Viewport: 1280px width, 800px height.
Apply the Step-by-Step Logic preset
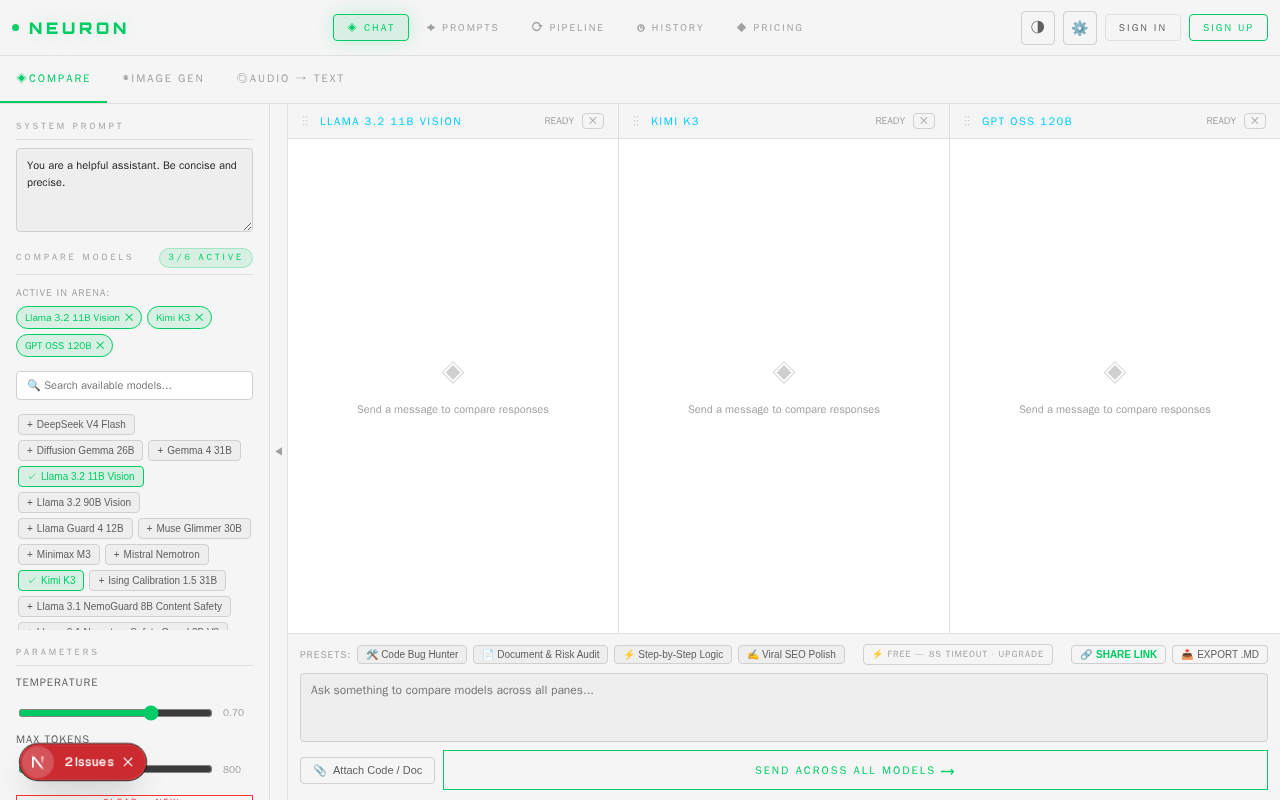[673, 655]
